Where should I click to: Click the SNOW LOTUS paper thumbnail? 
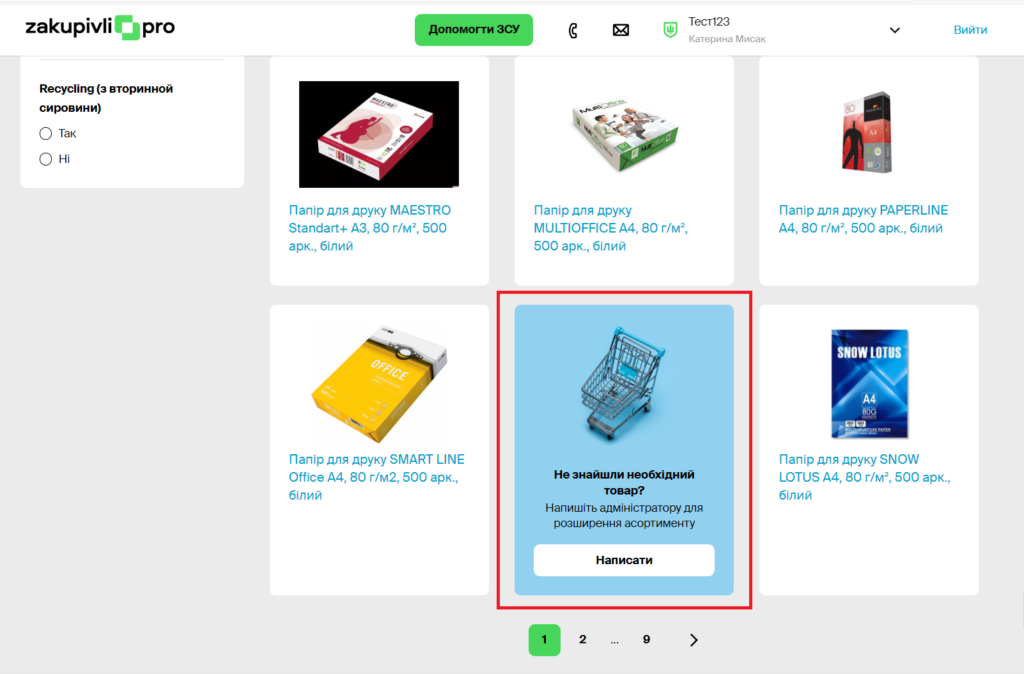coord(869,383)
